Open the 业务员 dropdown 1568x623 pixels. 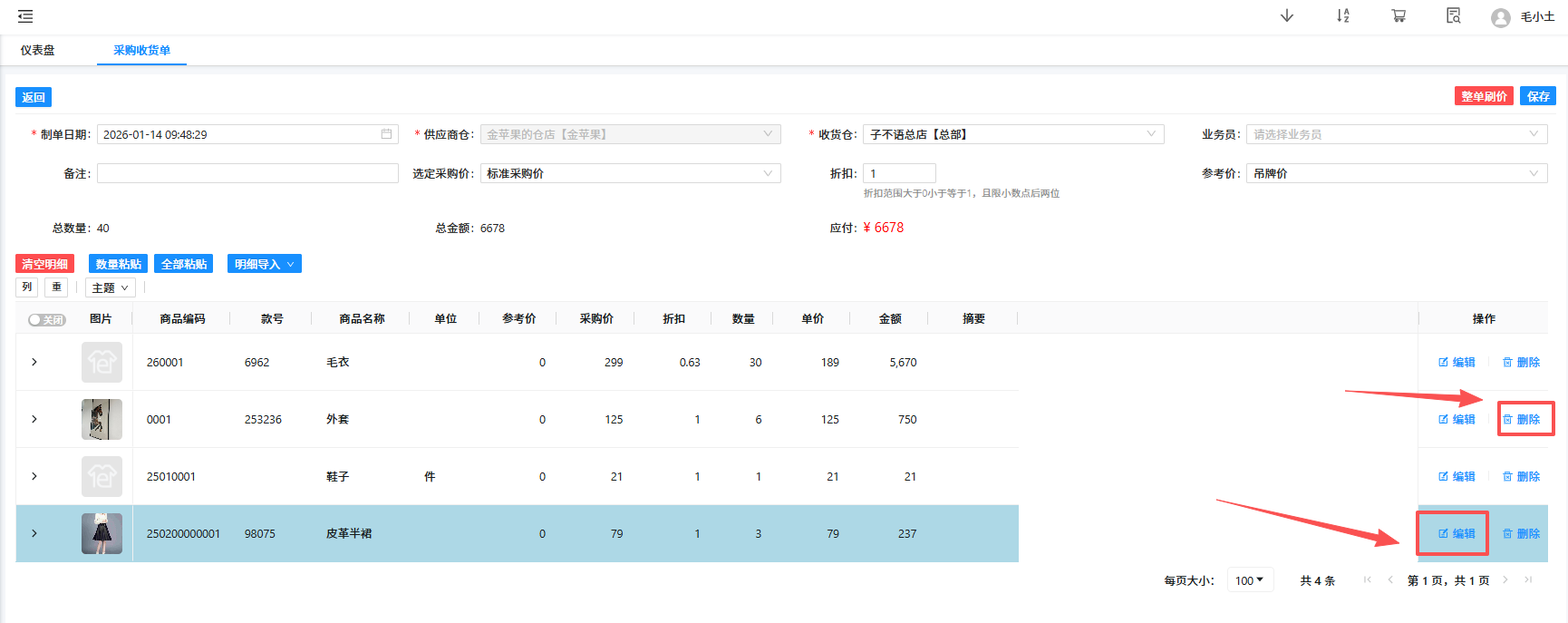(1397, 134)
